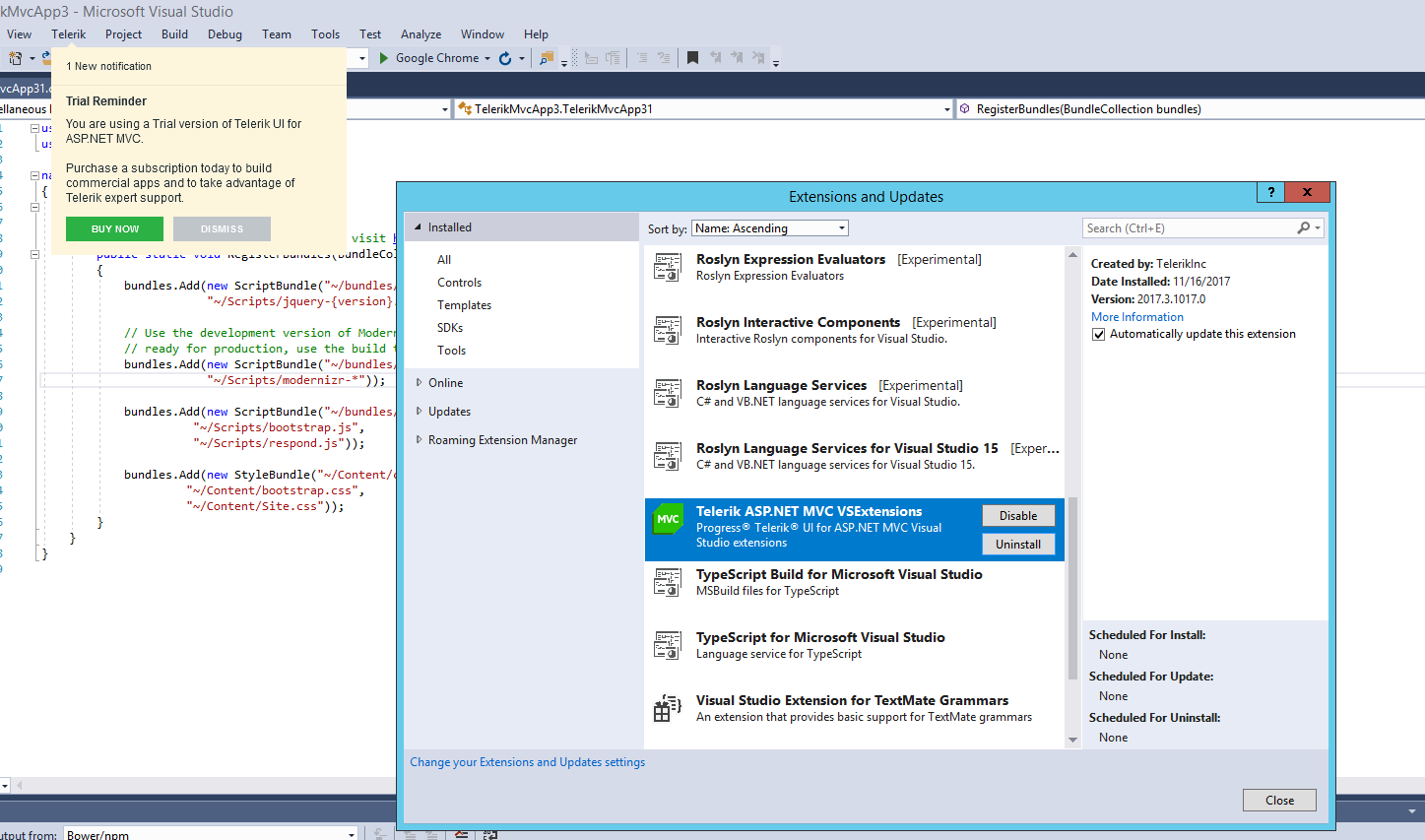The width and height of the screenshot is (1425, 840).
Task: Click the extension search input field
Action: [x=1190, y=228]
